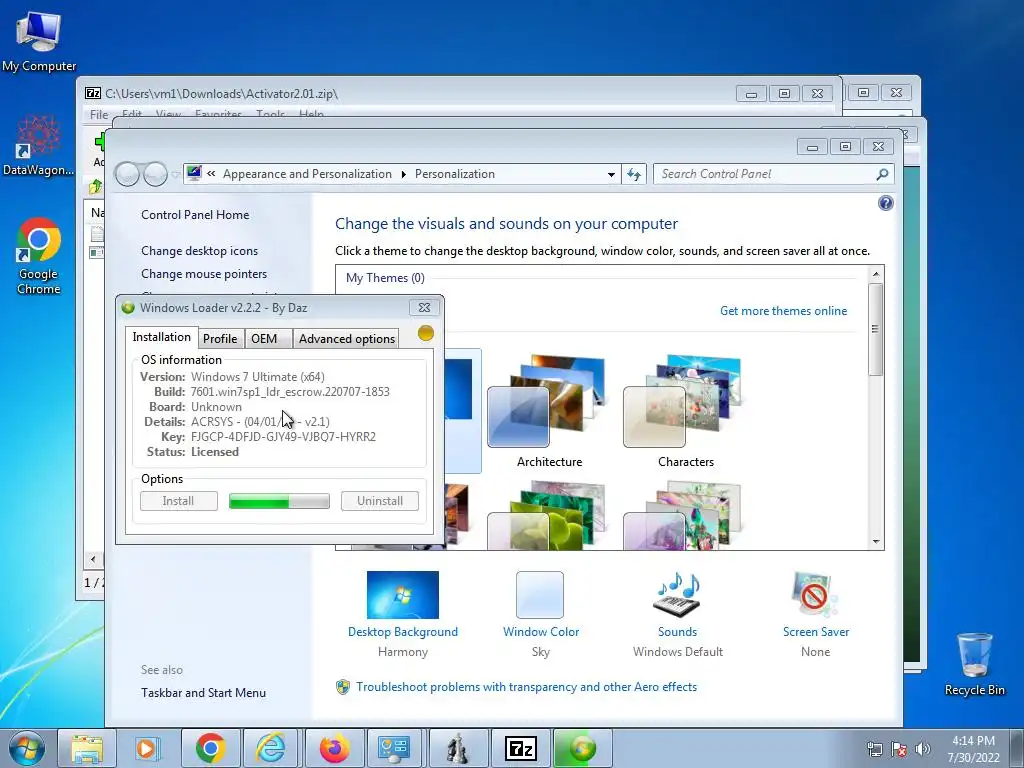Open Internet Explorer from taskbar

click(271, 748)
